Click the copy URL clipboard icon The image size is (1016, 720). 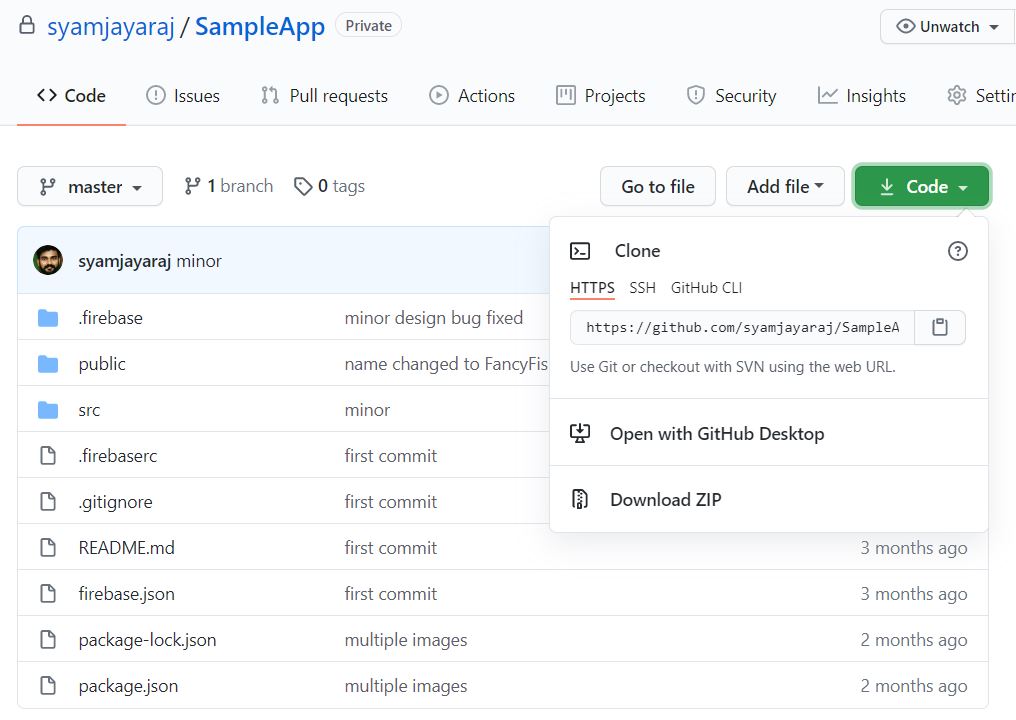pos(939,327)
